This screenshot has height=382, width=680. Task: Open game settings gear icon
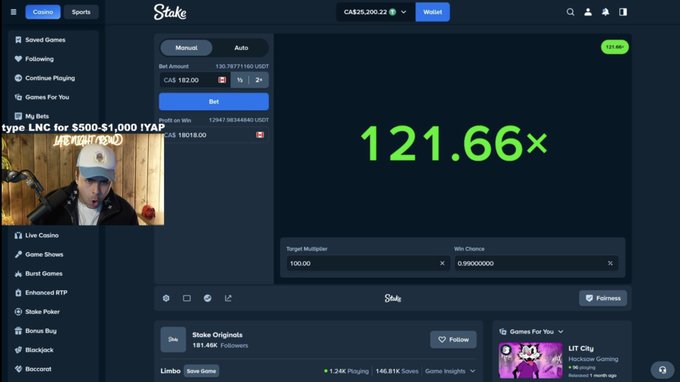click(166, 298)
